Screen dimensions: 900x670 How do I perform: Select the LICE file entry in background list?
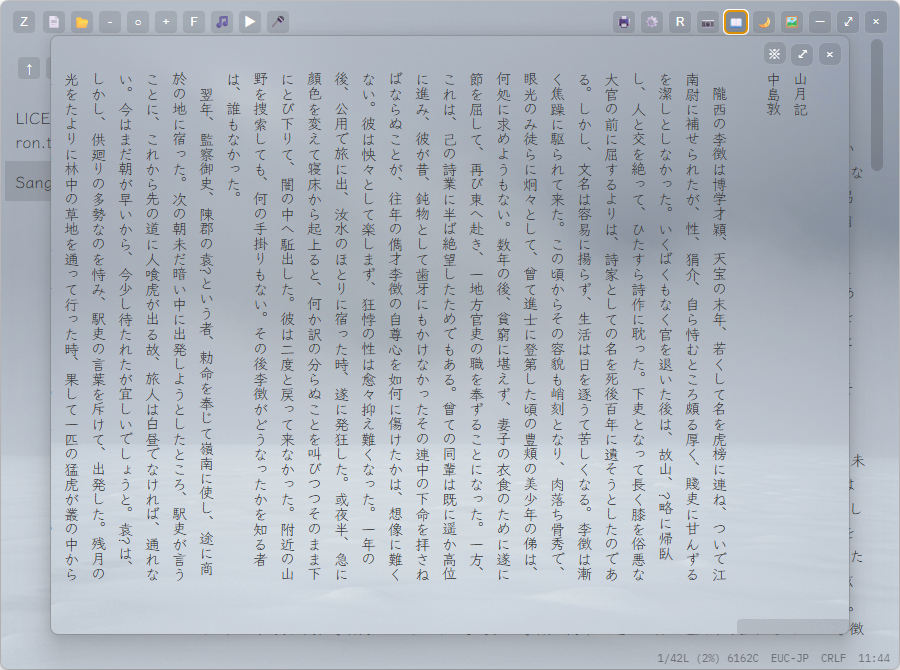pyautogui.click(x=33, y=119)
